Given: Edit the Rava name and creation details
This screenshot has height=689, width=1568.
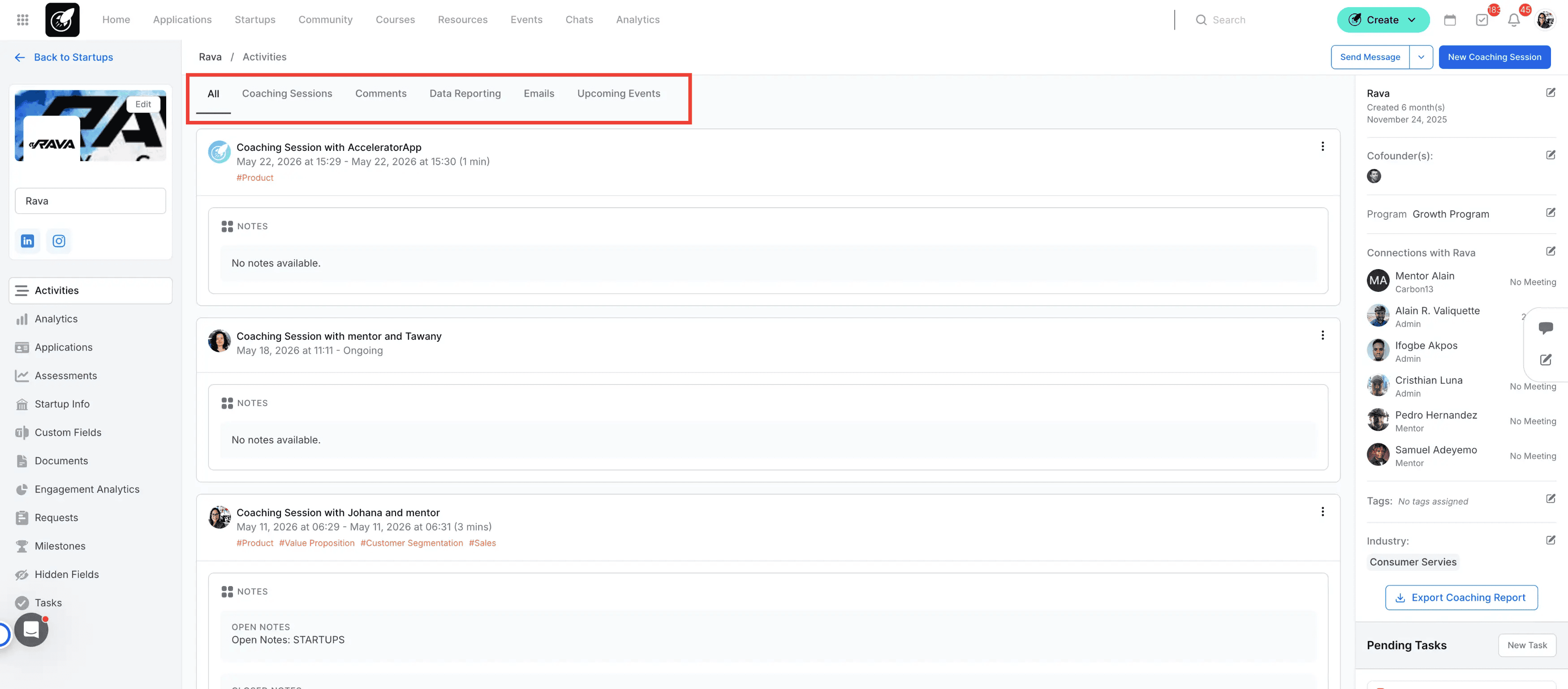Looking at the screenshot, I should pyautogui.click(x=1551, y=92).
